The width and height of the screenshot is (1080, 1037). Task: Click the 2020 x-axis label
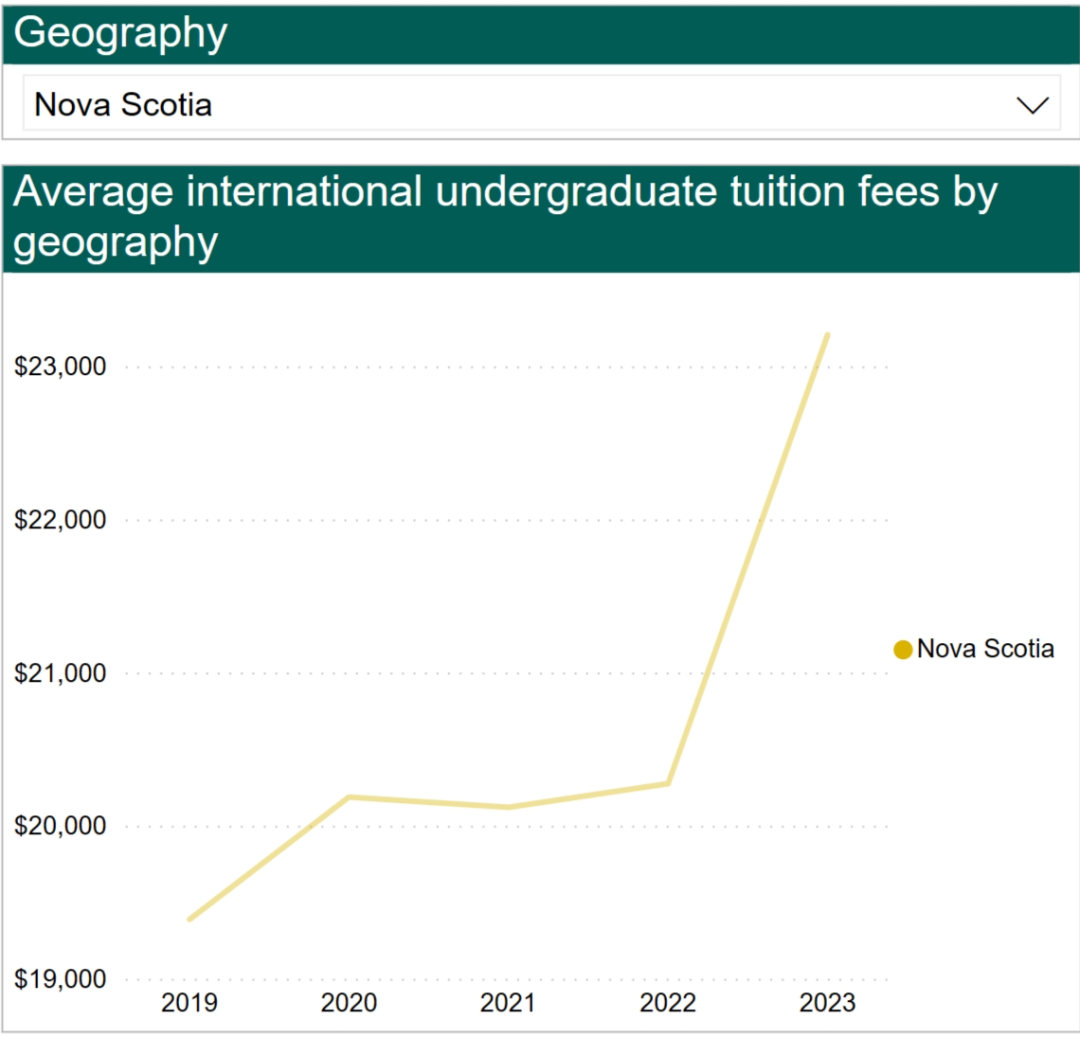click(349, 1003)
